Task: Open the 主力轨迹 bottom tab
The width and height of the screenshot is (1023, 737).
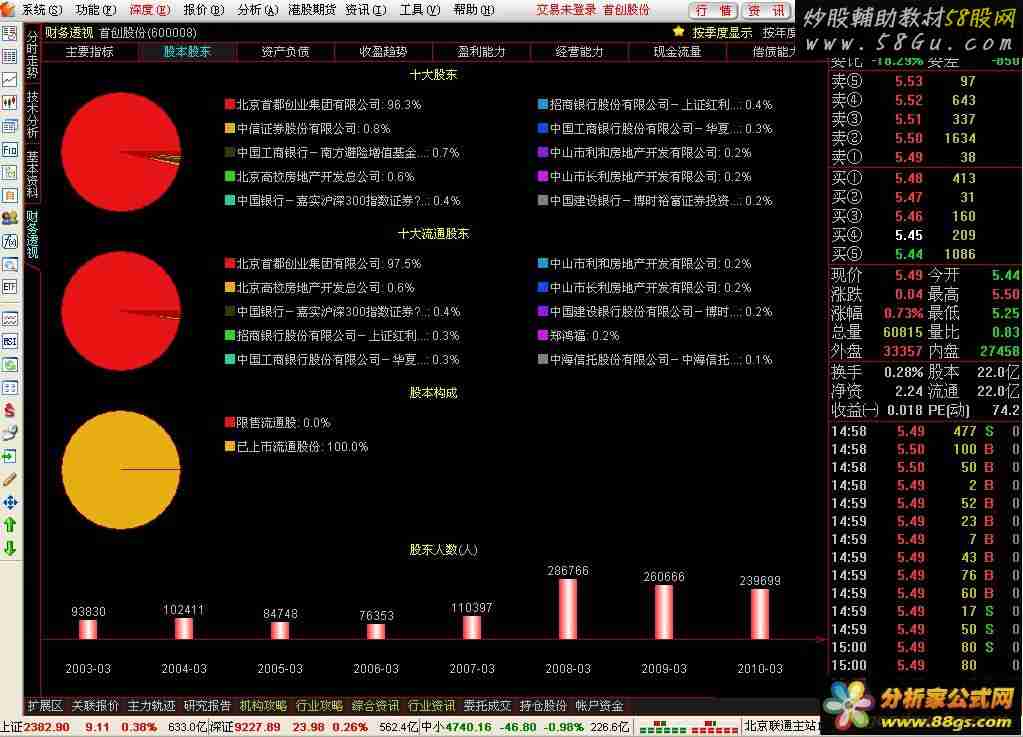Action: (x=151, y=706)
